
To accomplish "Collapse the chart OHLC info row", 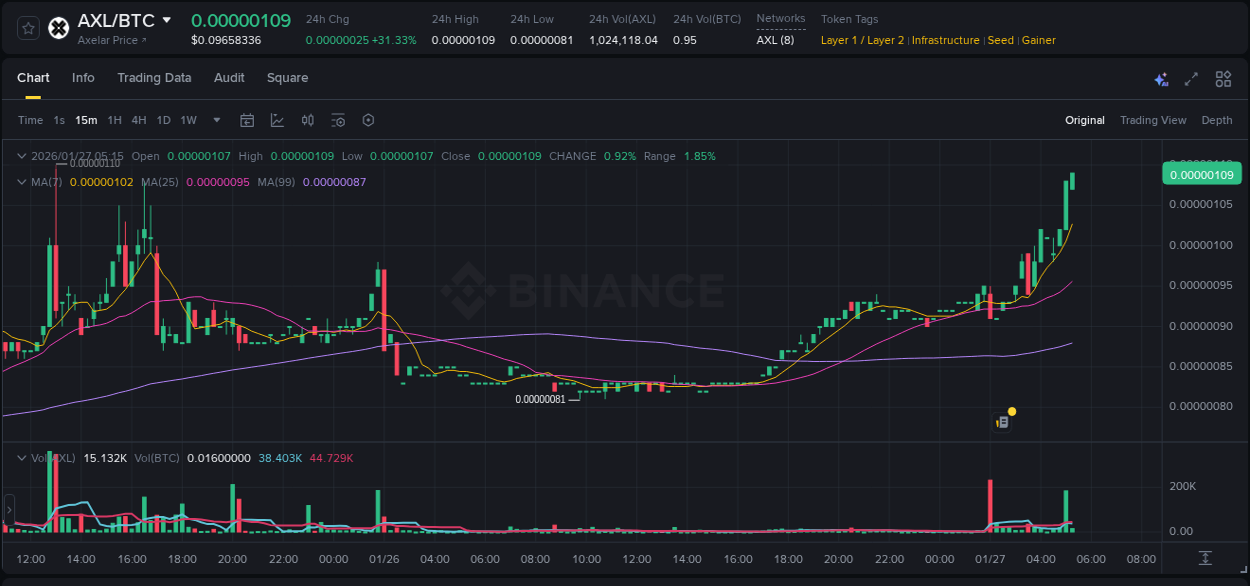I will tap(20, 156).
